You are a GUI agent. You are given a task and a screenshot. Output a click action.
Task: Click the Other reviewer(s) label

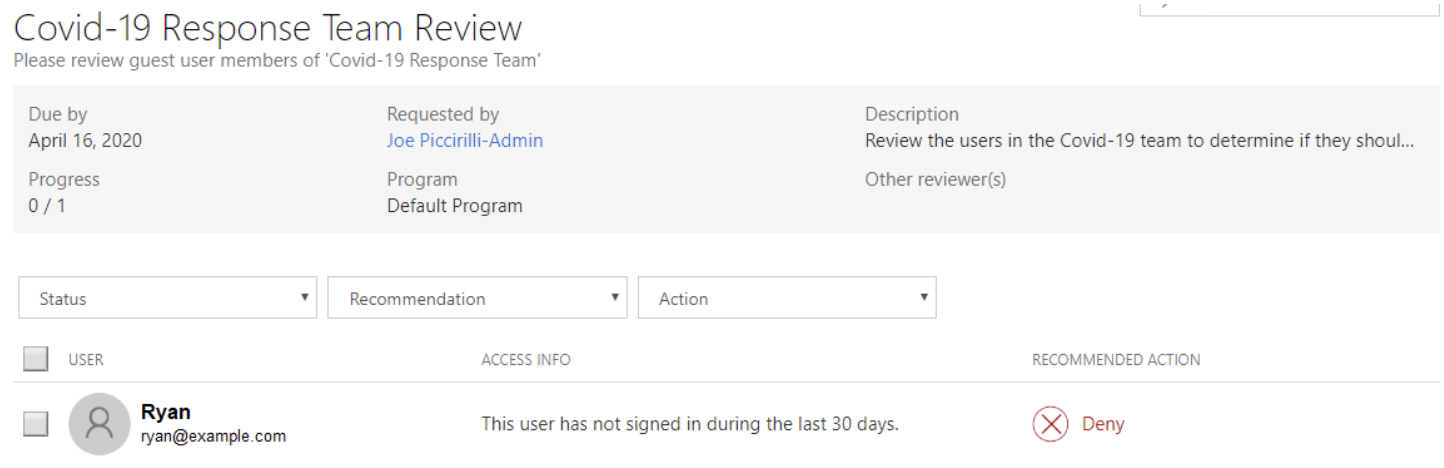(x=935, y=180)
